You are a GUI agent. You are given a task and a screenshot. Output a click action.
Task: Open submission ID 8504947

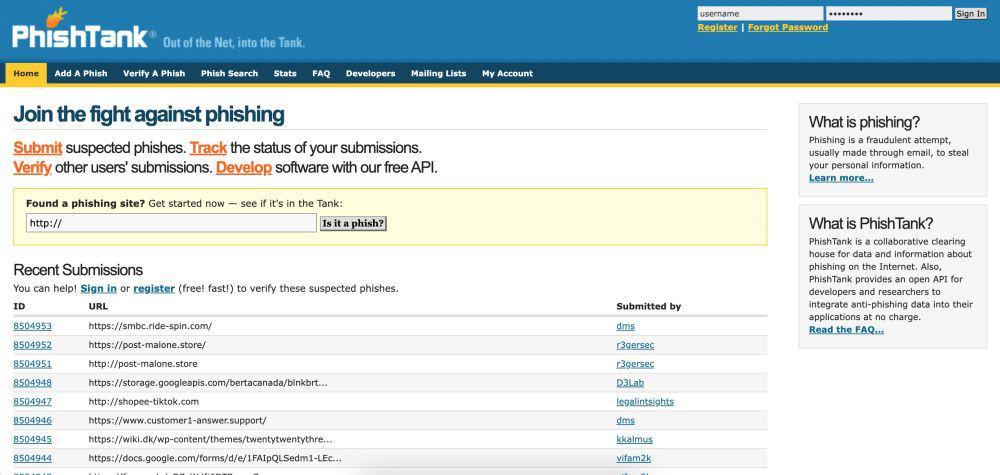pyautogui.click(x=33, y=402)
